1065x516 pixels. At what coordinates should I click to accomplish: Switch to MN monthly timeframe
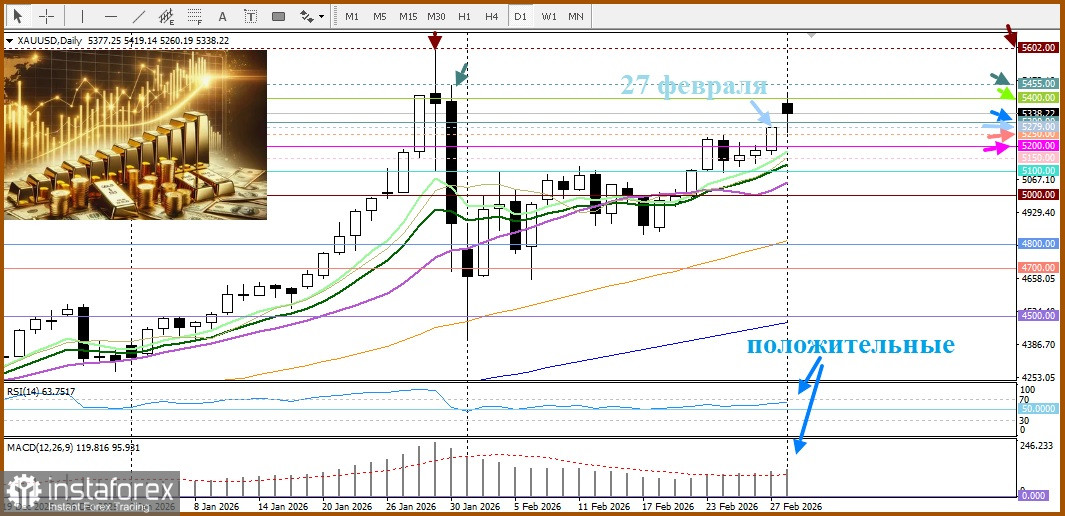coord(575,16)
